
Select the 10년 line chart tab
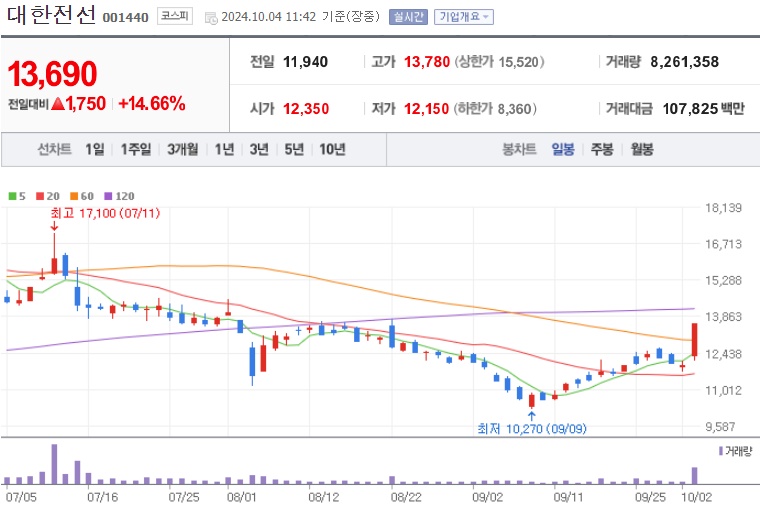click(332, 149)
